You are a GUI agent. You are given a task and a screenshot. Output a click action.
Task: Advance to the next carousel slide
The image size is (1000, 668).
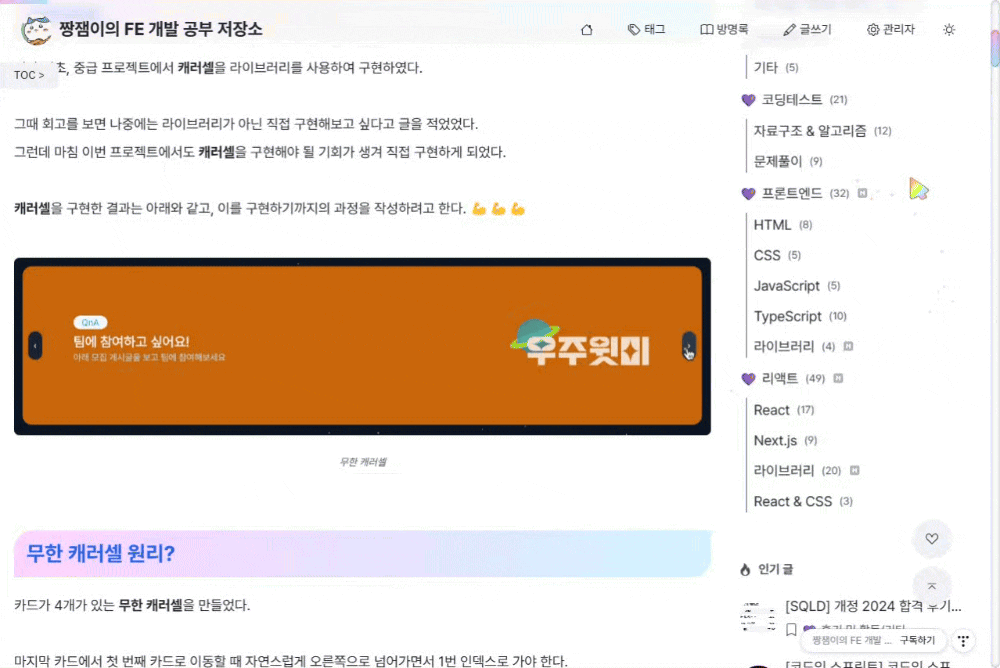coord(689,346)
